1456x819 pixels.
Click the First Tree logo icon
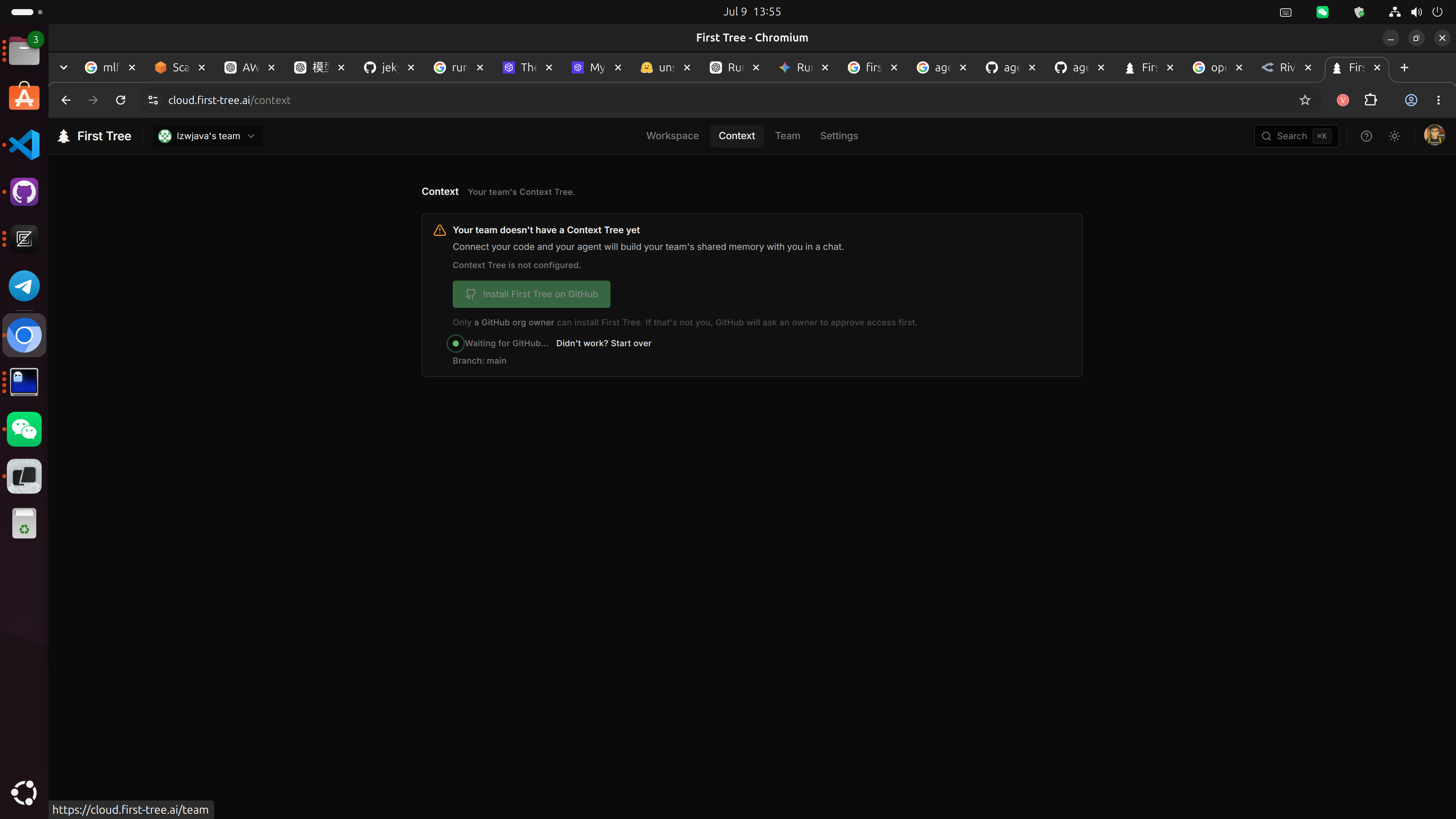coord(64,136)
